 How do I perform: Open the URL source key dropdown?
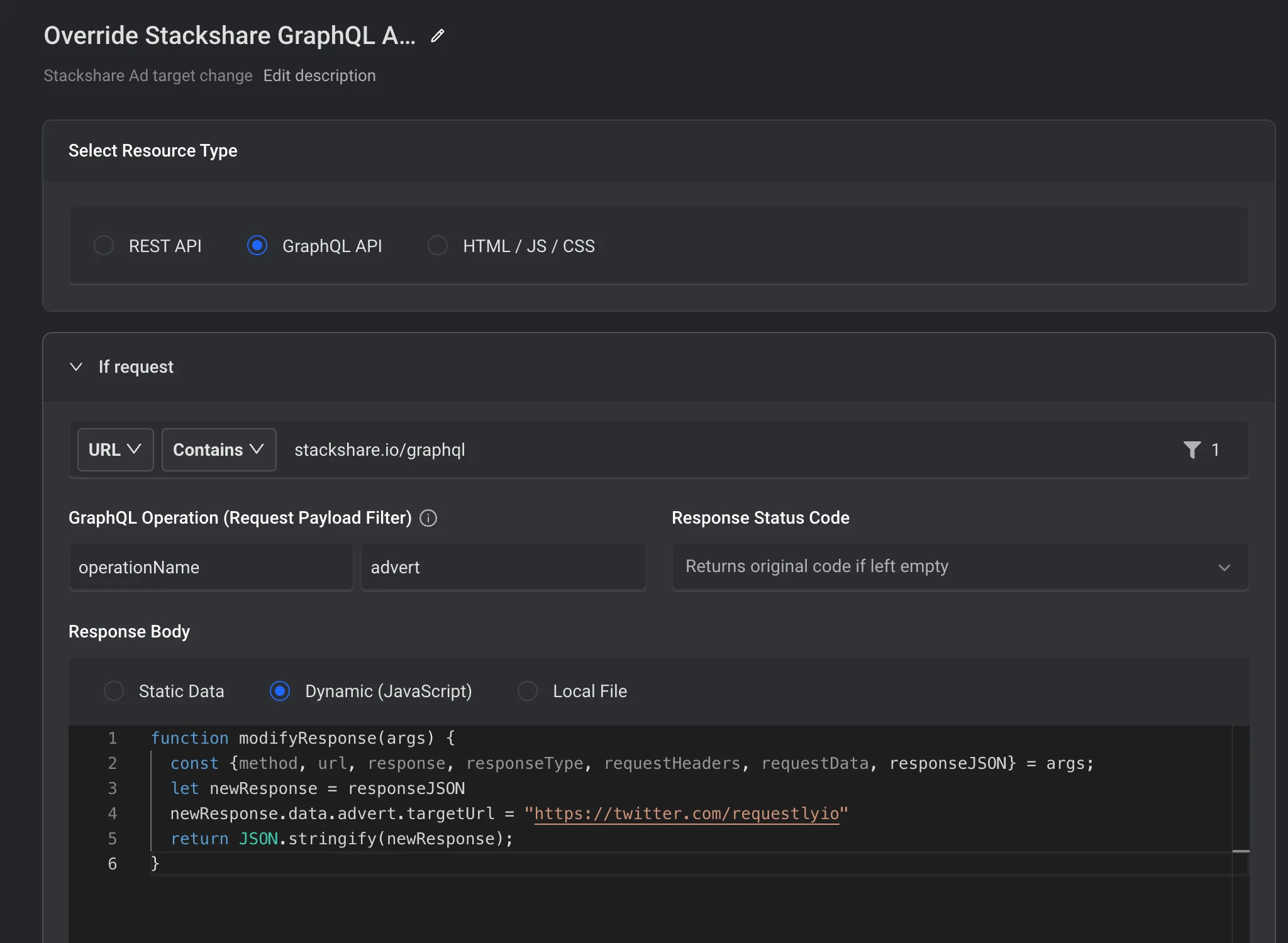click(x=115, y=449)
